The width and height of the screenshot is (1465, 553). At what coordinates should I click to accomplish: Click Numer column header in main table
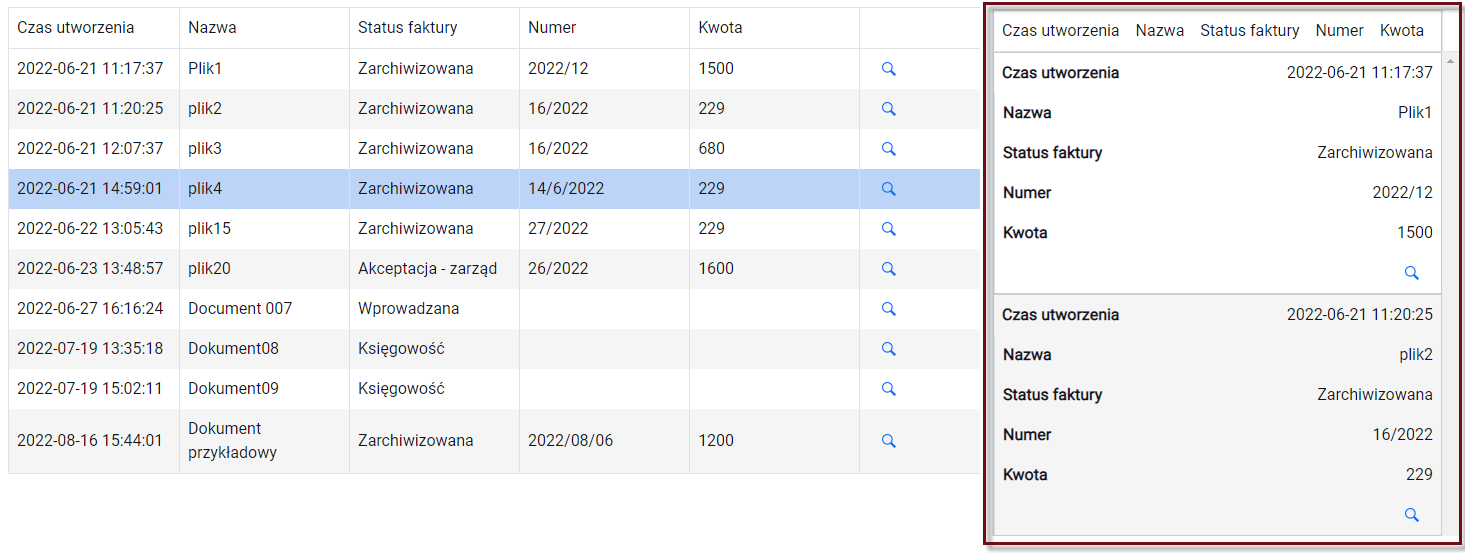552,28
